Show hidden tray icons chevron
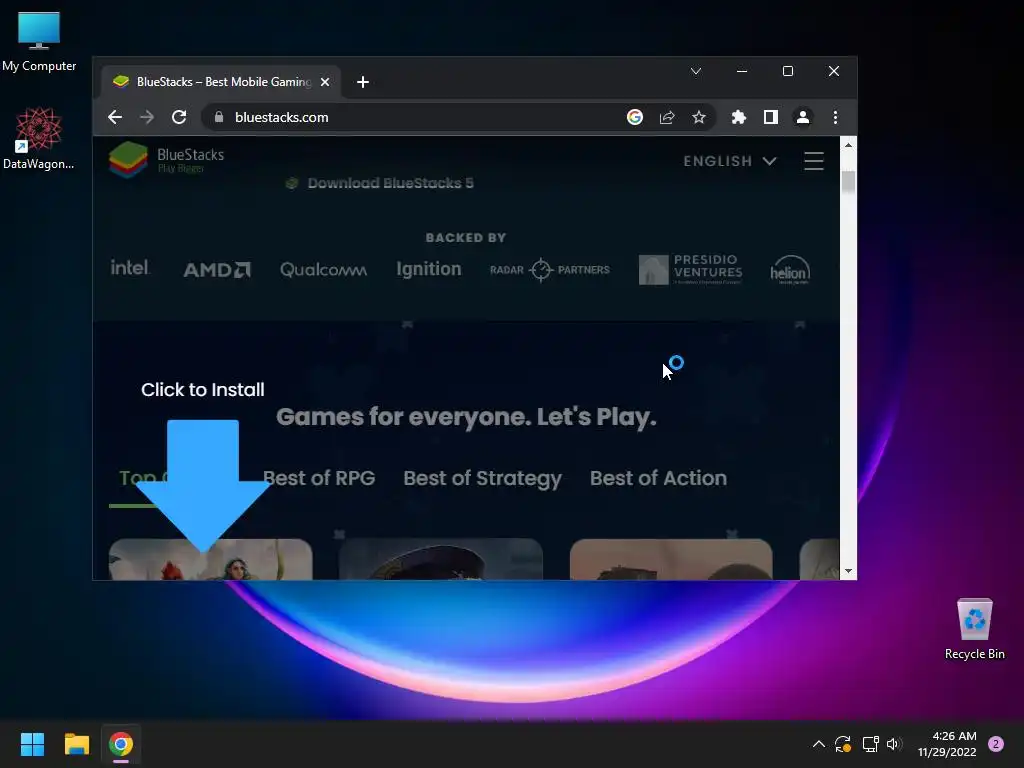The height and width of the screenshot is (768, 1024). click(x=818, y=744)
